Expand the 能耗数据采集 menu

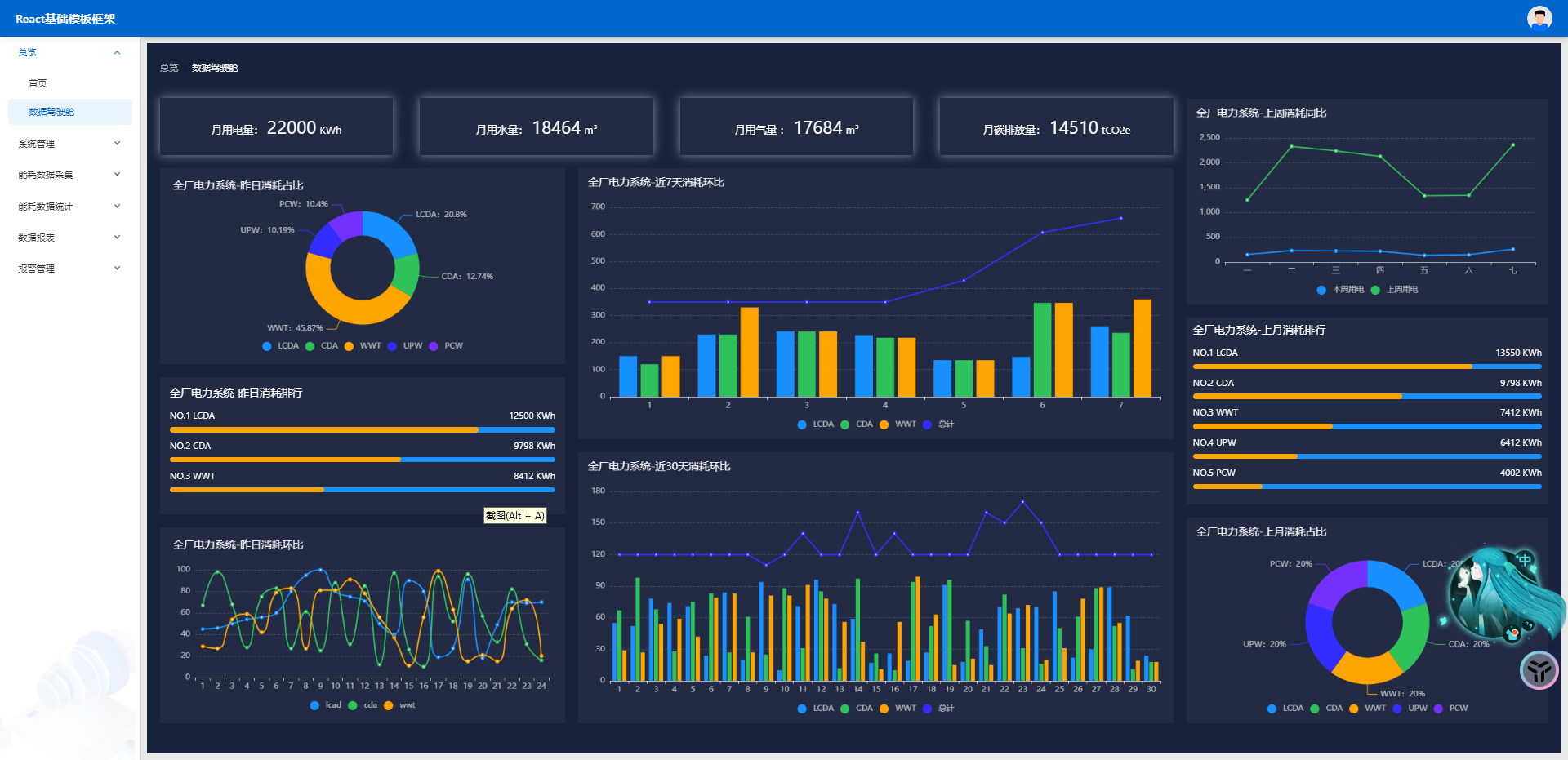coord(70,175)
